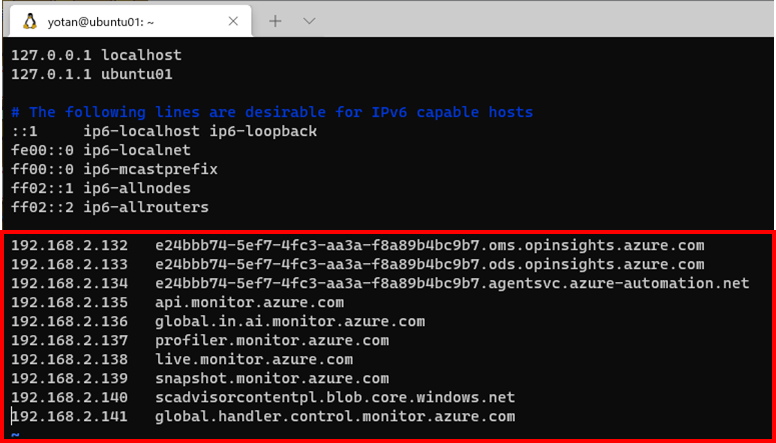Image resolution: width=776 pixels, height=443 pixels.
Task: Click the blue IPv6 comment line
Action: pos(272,112)
